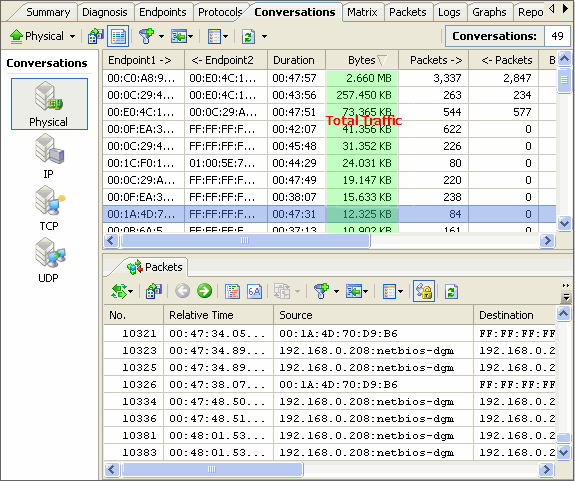Click the column display icon in upper toolbar
This screenshot has height=481, width=575.
[x=214, y=36]
